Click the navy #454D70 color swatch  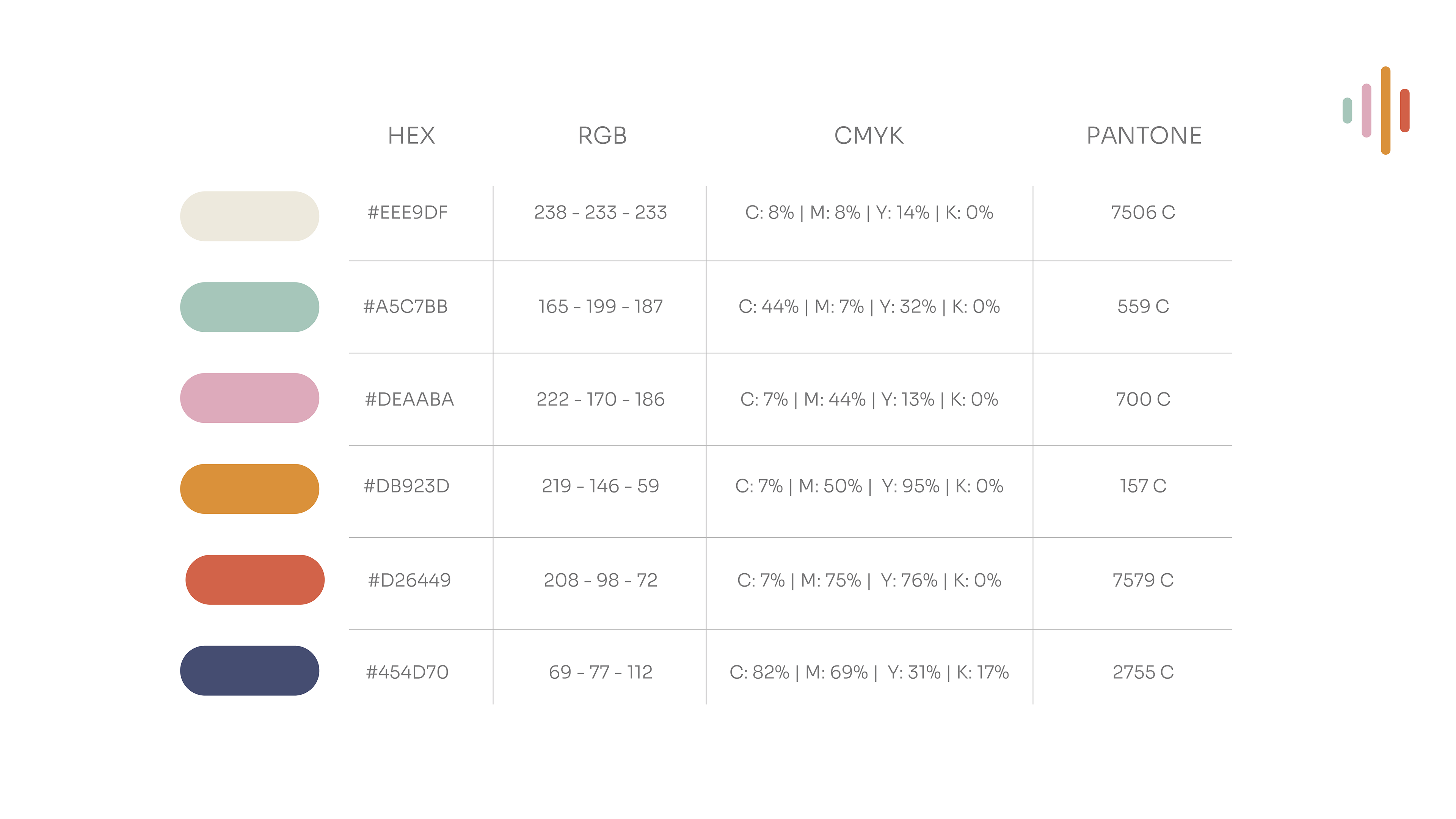click(249, 671)
